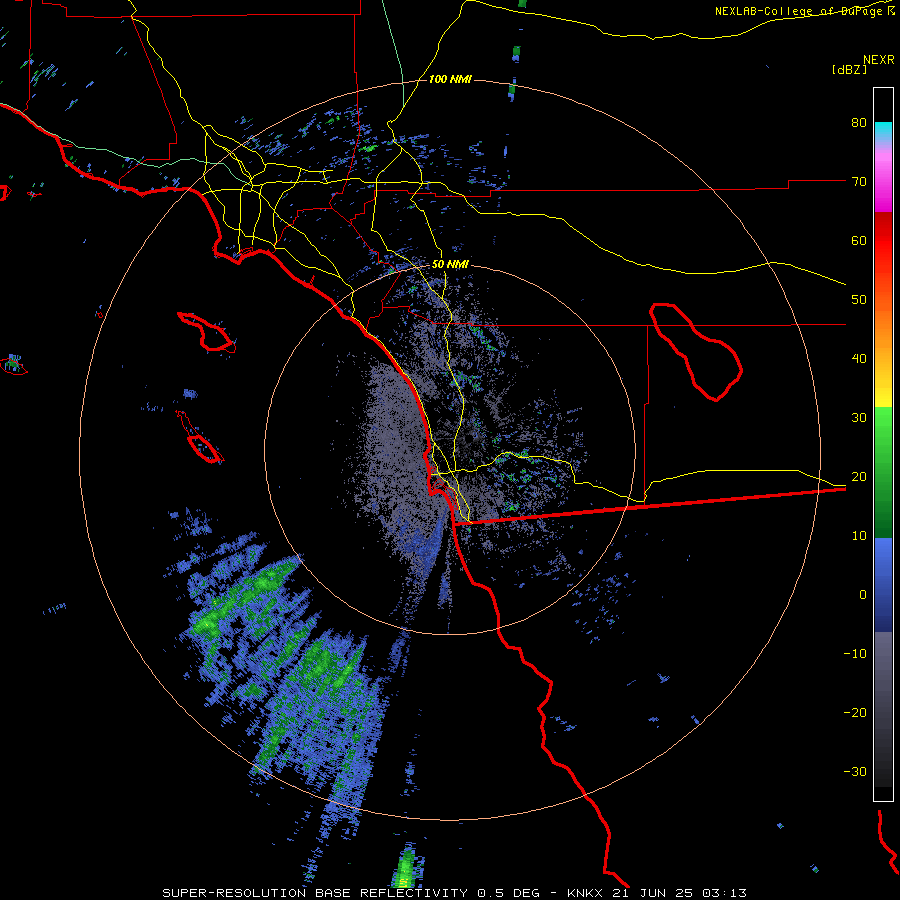Click the red band of the dBZ color bar
900x900 pixels.
[x=883, y=241]
